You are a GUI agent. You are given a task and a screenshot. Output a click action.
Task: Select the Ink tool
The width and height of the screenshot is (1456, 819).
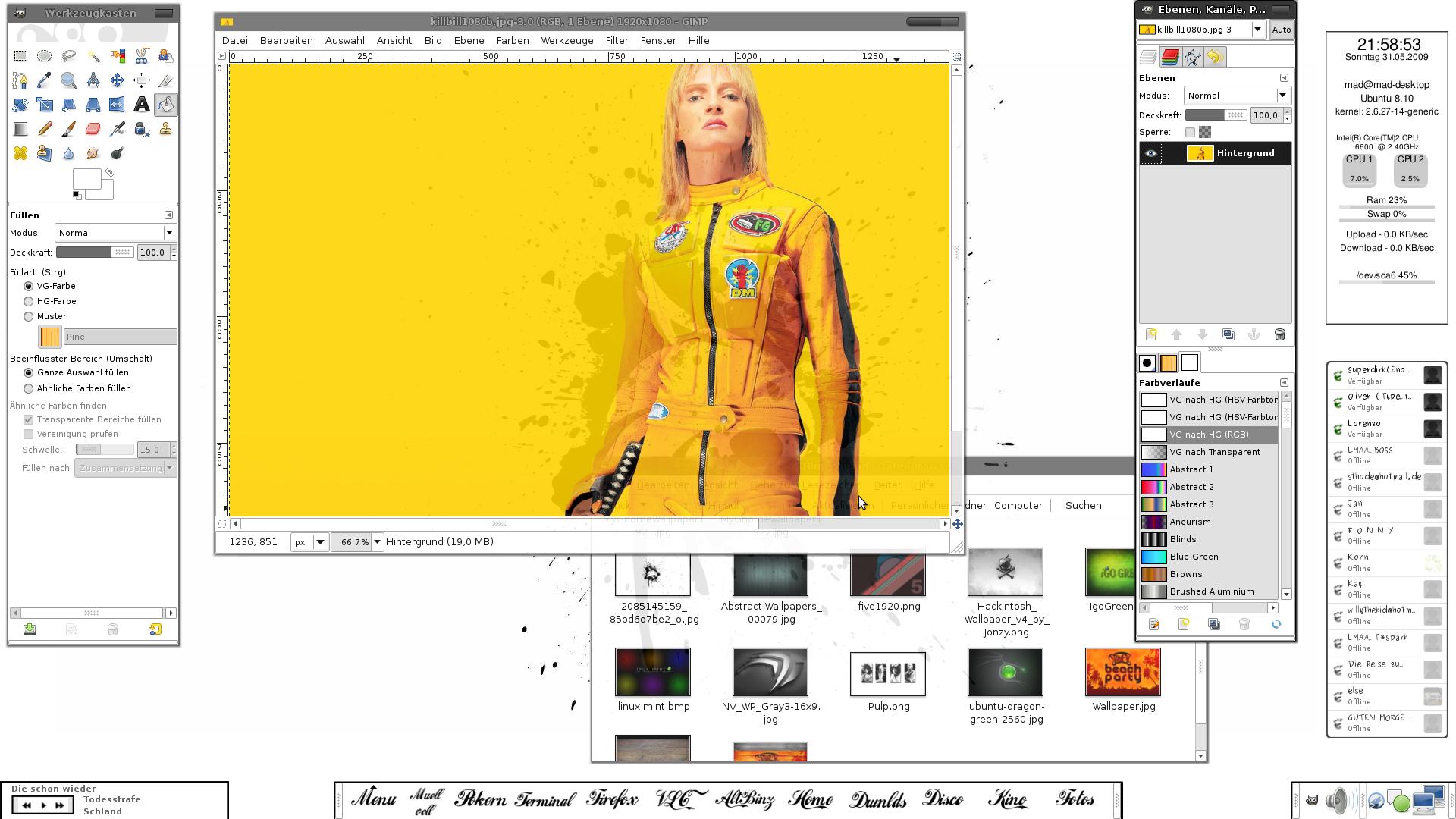[x=142, y=129]
